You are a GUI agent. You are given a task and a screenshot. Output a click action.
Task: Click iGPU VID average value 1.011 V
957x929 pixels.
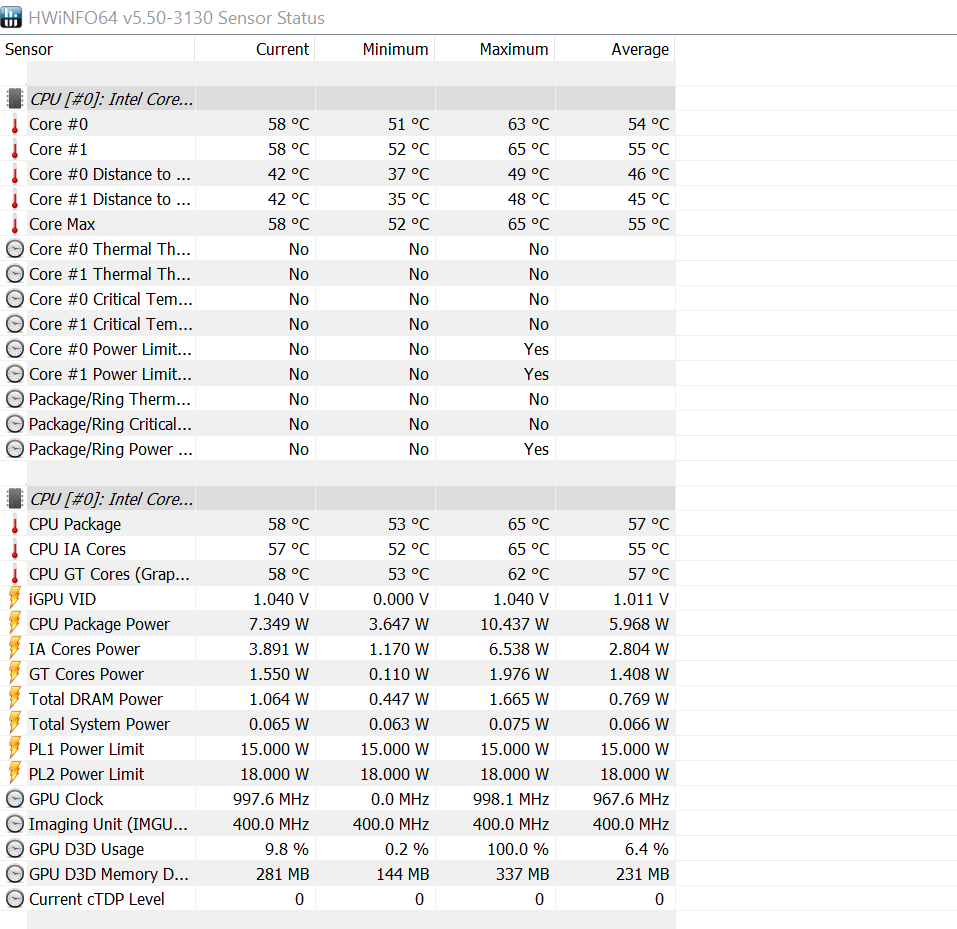[x=641, y=599]
